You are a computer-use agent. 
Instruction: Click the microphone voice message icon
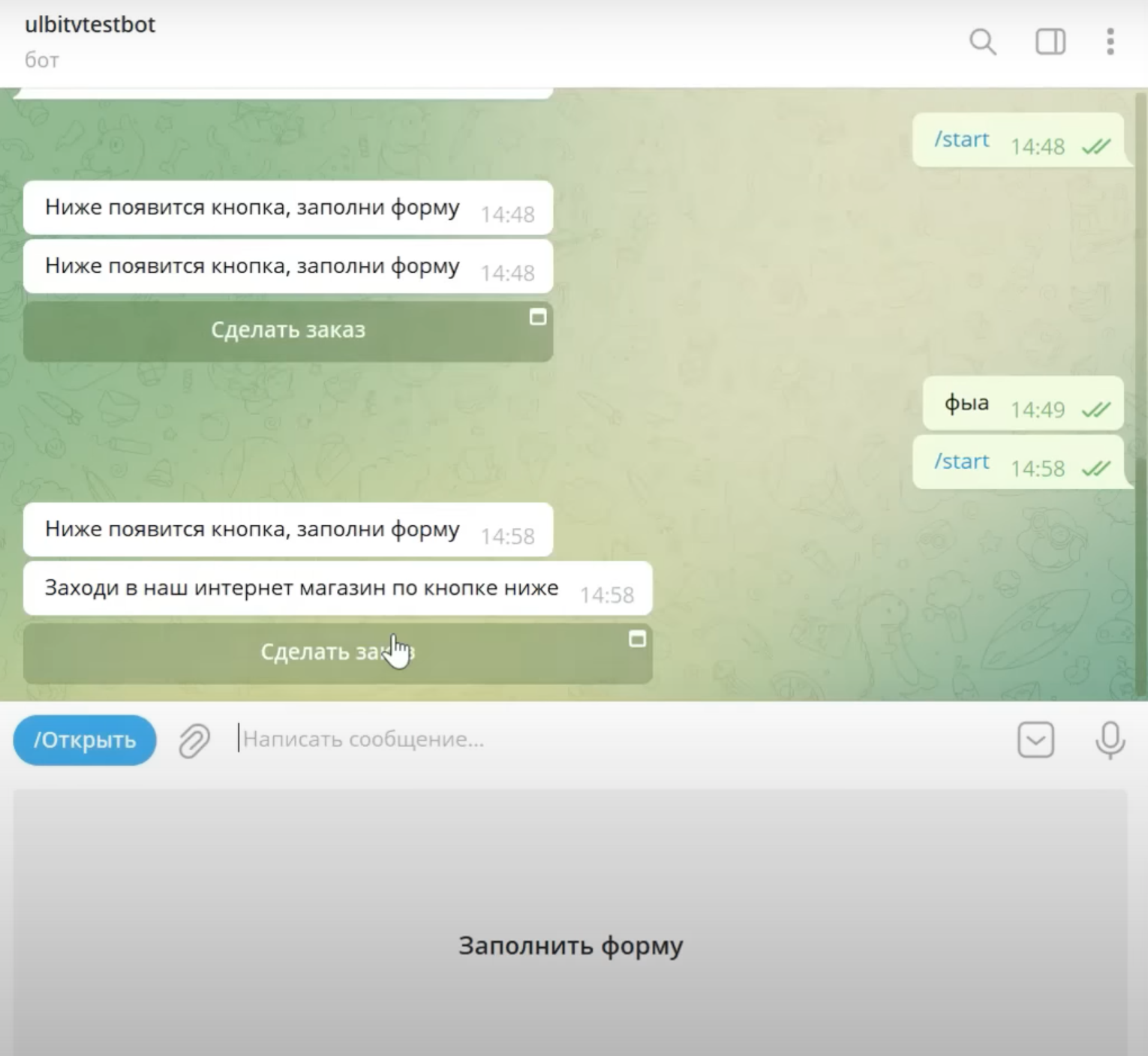pos(1110,740)
